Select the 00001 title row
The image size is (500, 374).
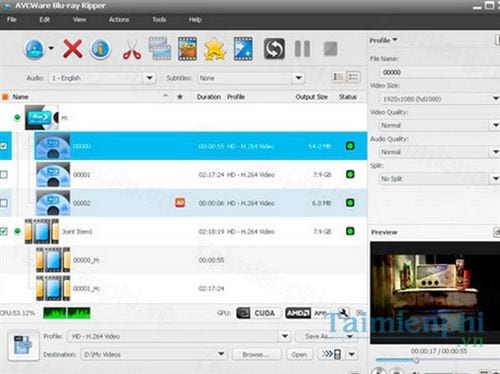pos(183,174)
